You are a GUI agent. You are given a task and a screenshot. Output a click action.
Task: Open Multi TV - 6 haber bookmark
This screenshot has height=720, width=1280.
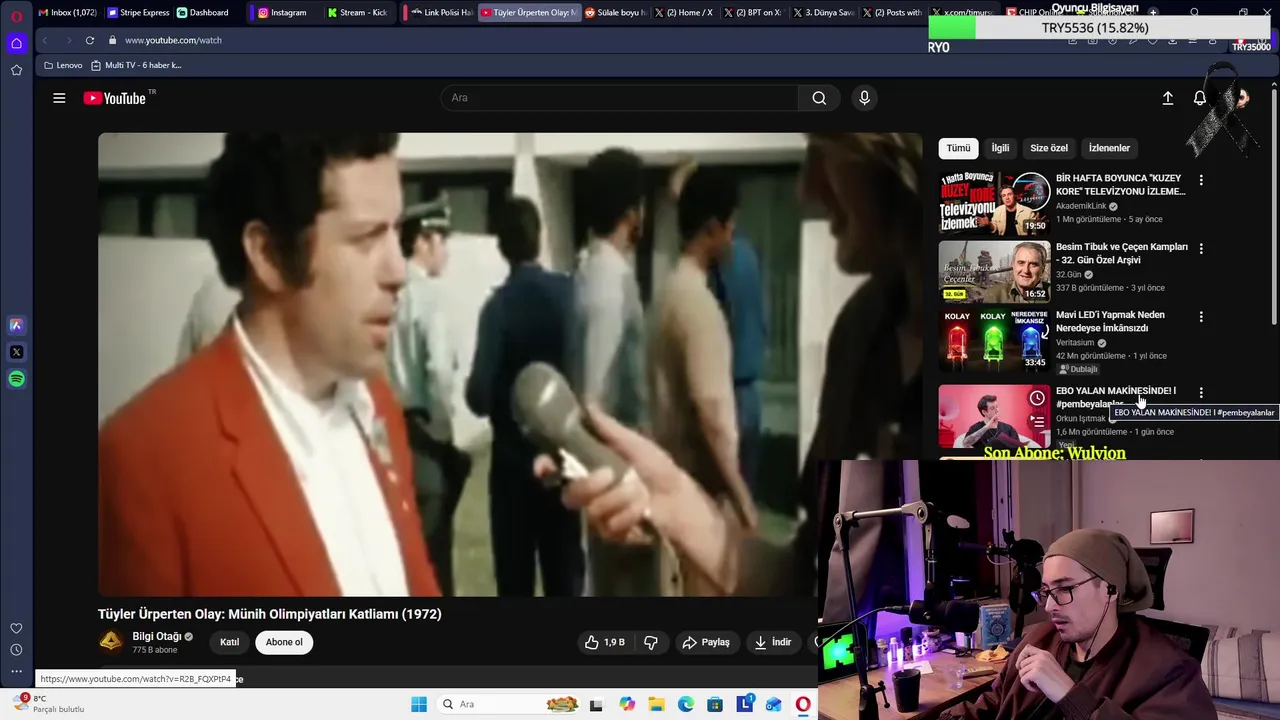pos(136,65)
